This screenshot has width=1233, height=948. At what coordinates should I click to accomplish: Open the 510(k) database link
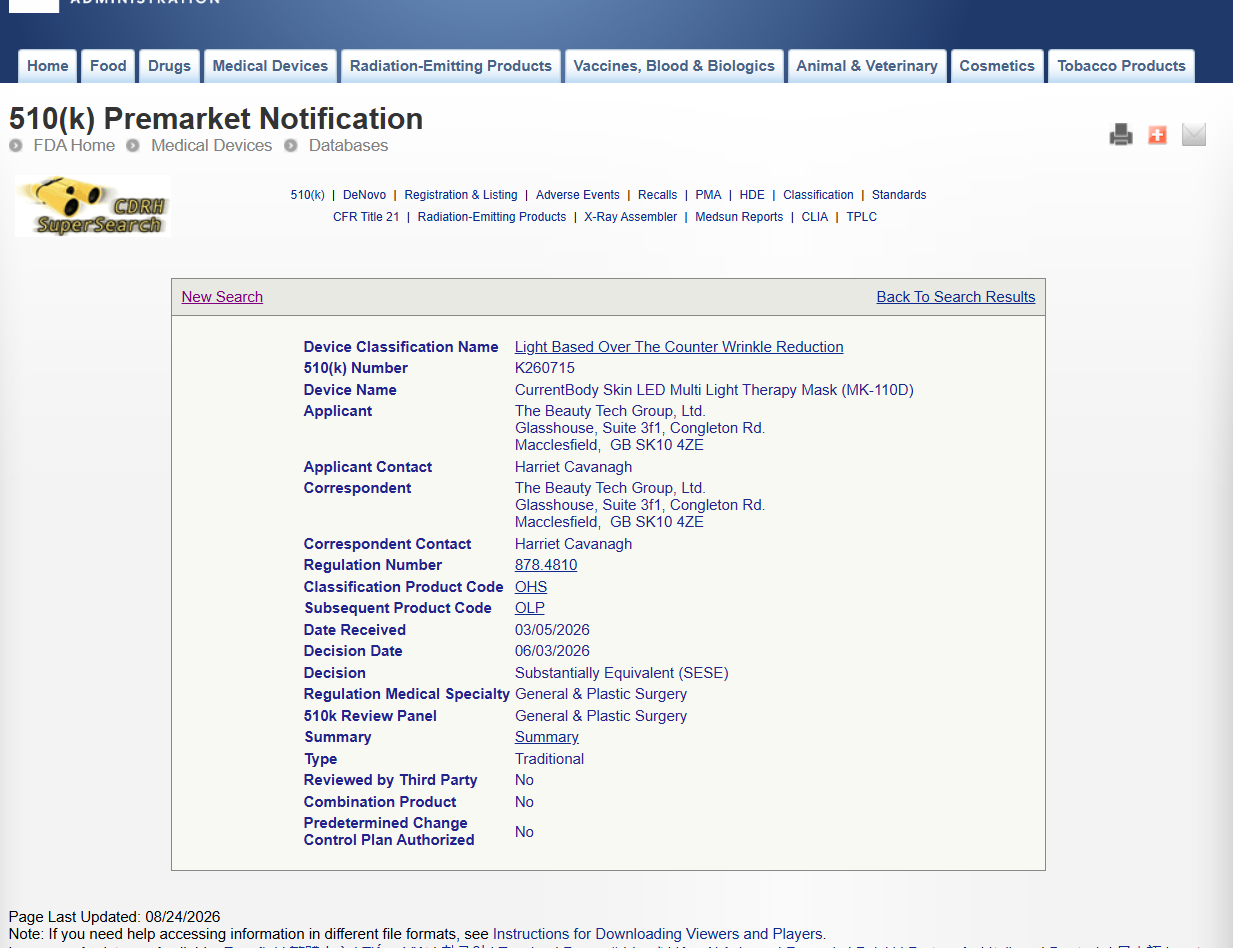(x=308, y=195)
